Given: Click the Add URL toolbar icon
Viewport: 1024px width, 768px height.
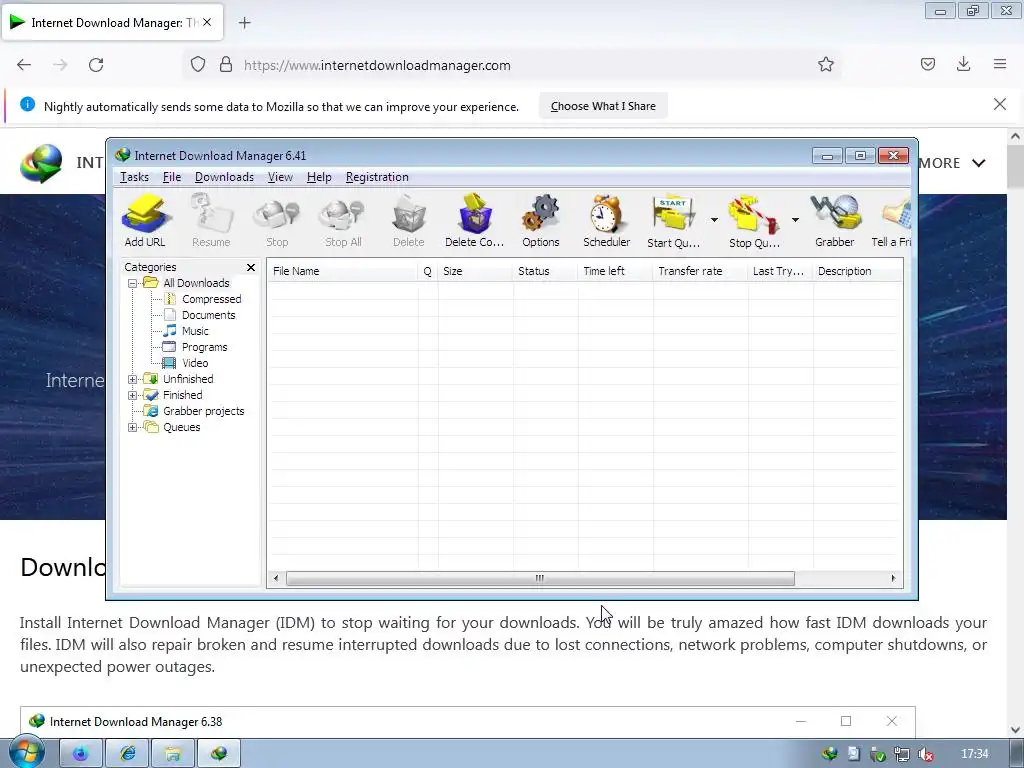Looking at the screenshot, I should point(145,220).
